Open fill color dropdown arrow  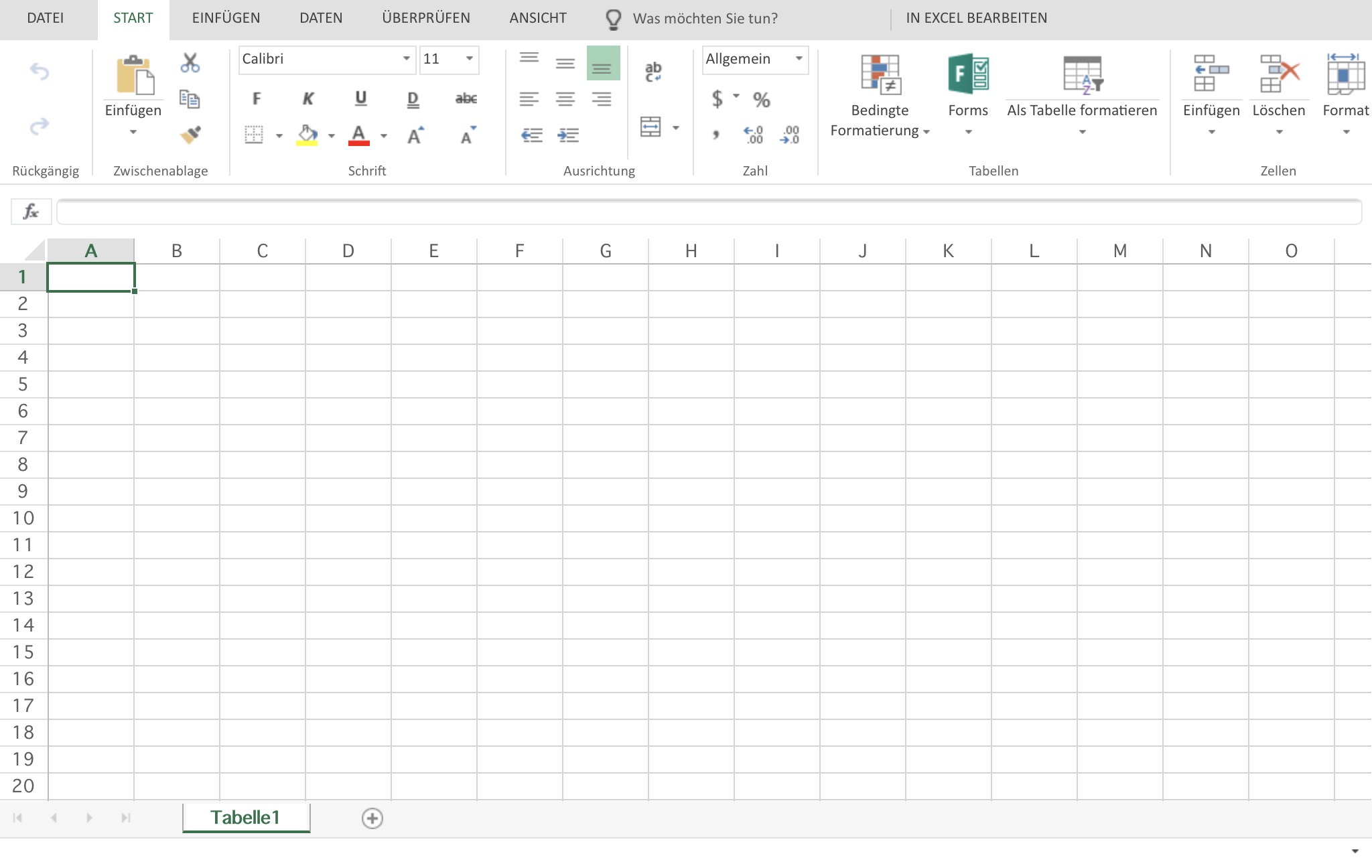(332, 136)
